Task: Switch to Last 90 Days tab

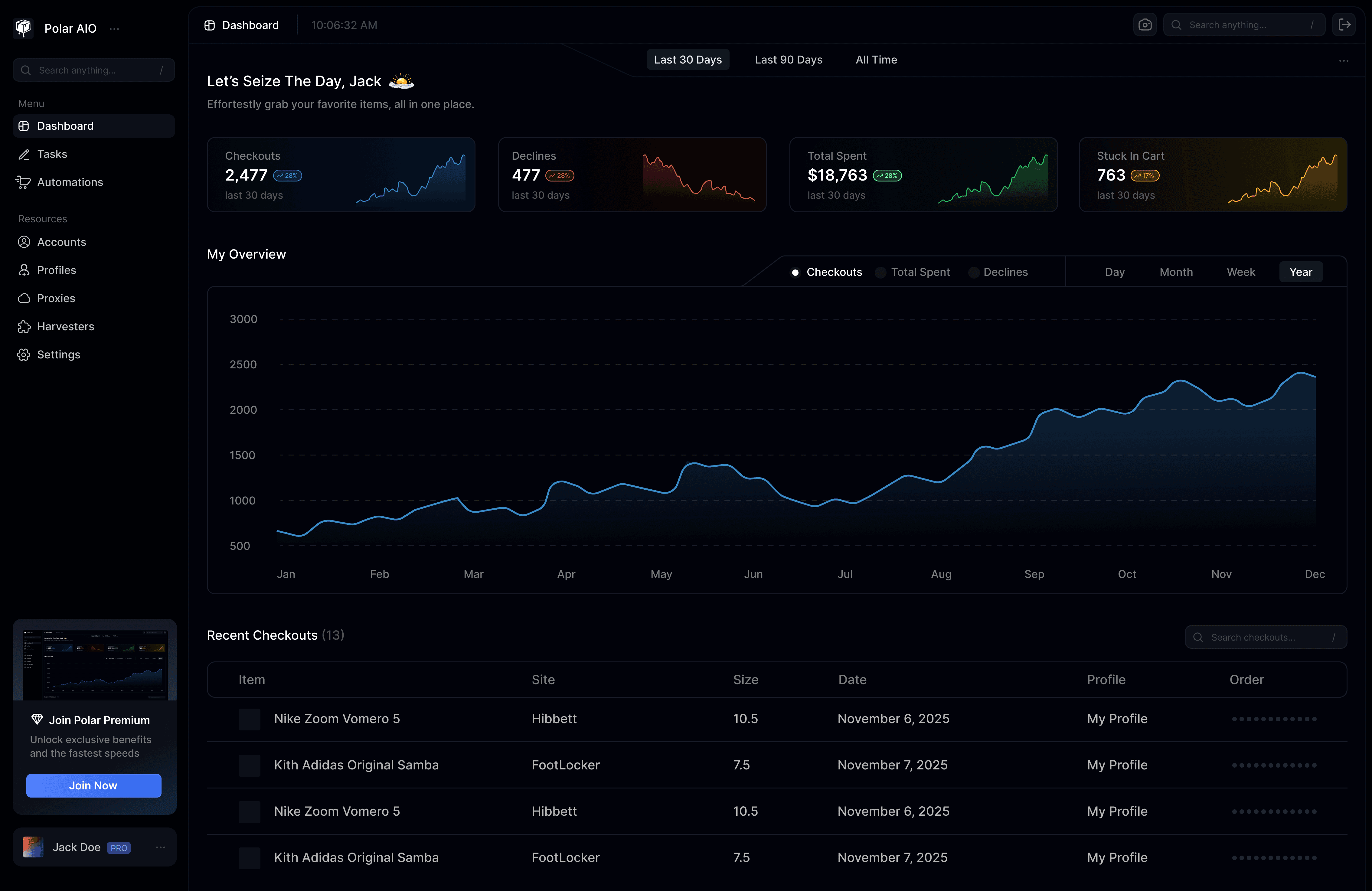Action: (788, 60)
